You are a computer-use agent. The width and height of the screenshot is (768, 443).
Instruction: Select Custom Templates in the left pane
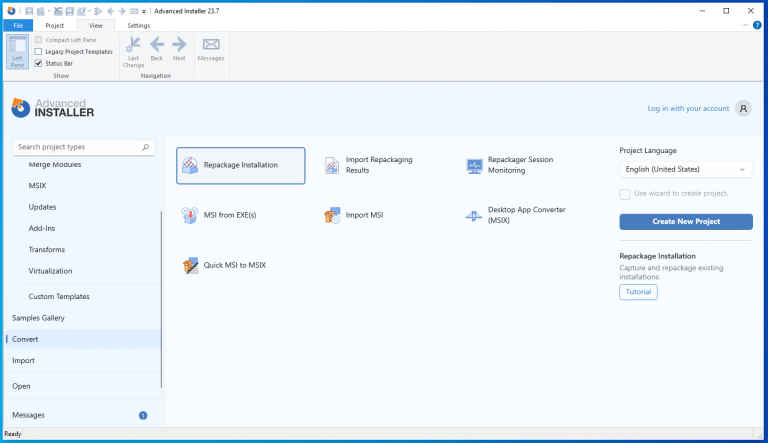[59, 296]
